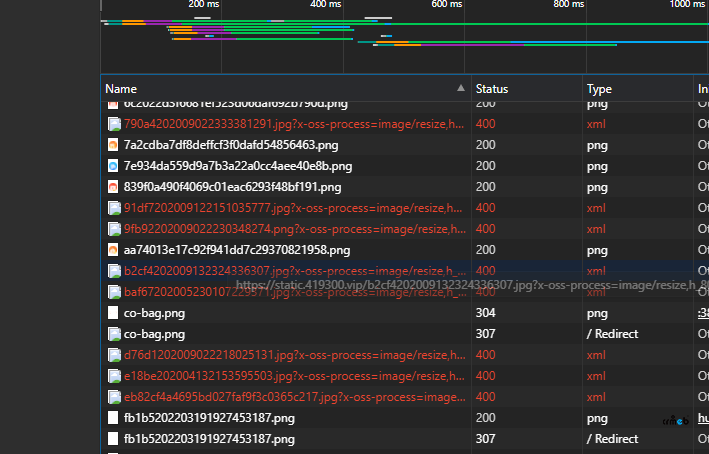Click the blank file icon of co-bag.png 304 row
The image size is (709, 454).
(113, 313)
